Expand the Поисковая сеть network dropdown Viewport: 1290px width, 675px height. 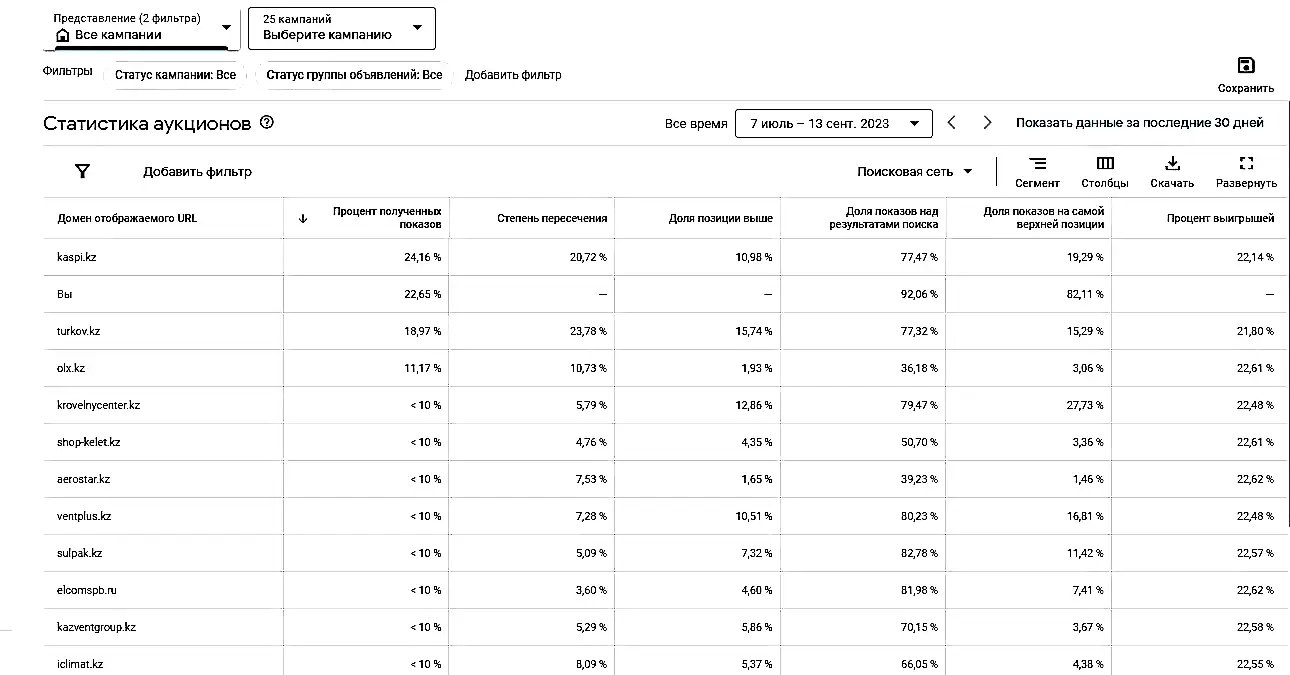tap(914, 172)
